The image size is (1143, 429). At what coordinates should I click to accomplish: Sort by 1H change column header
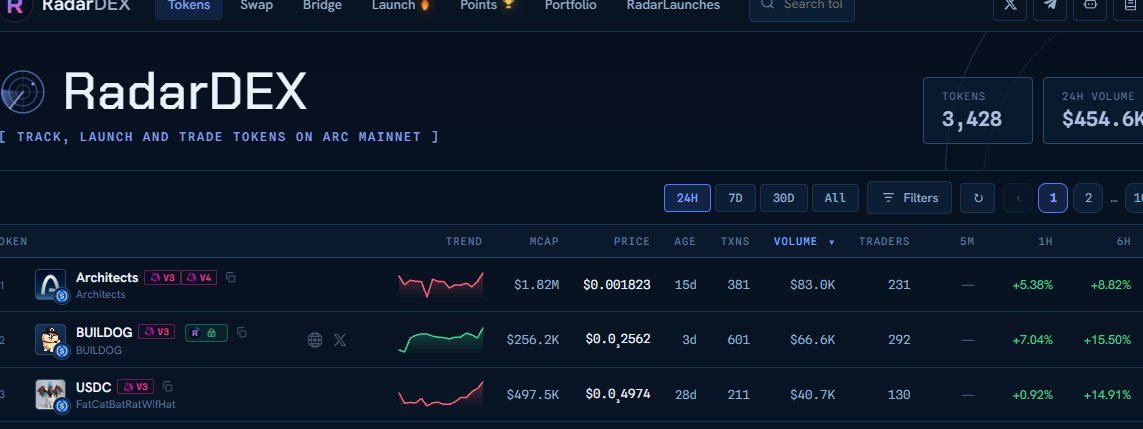[1045, 242]
